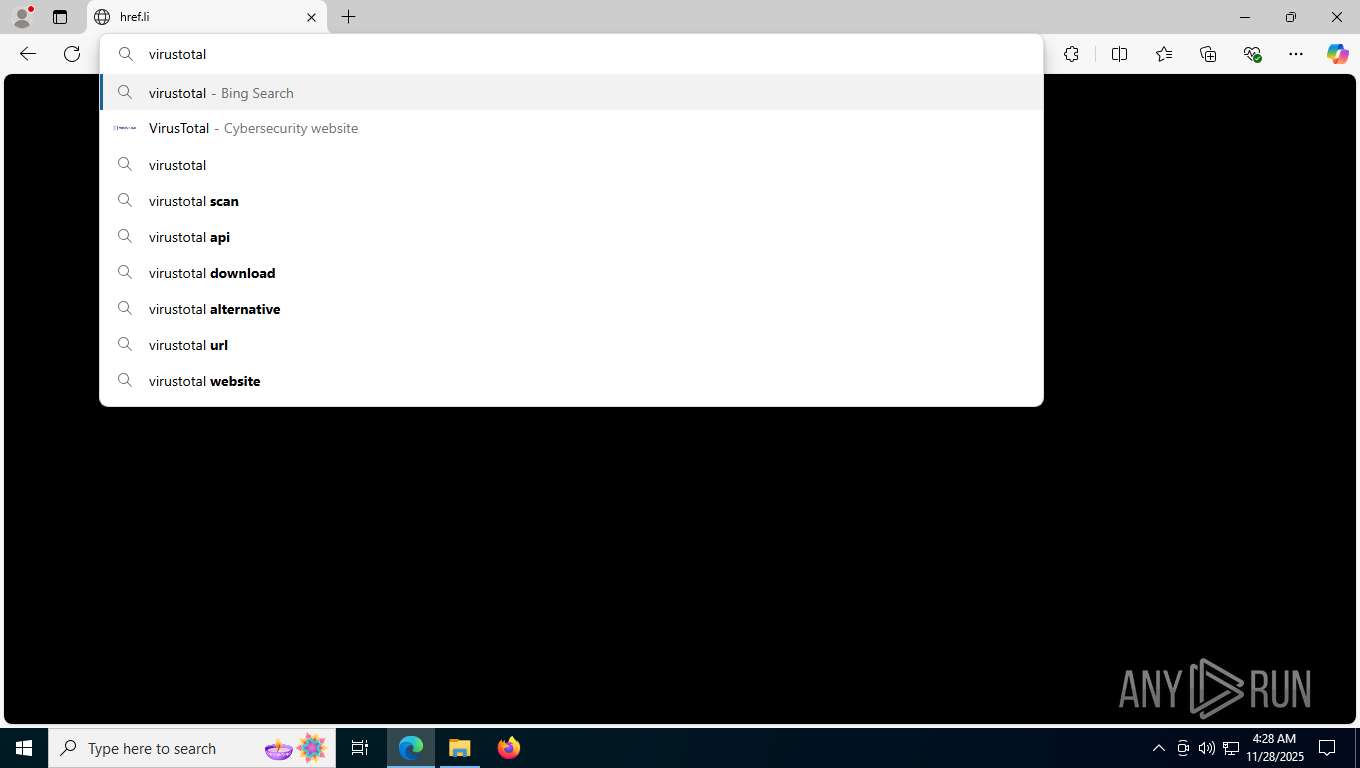Screen dimensions: 1360x768
Task: Open Settings and more ellipsis menu
Action: [1296, 54]
